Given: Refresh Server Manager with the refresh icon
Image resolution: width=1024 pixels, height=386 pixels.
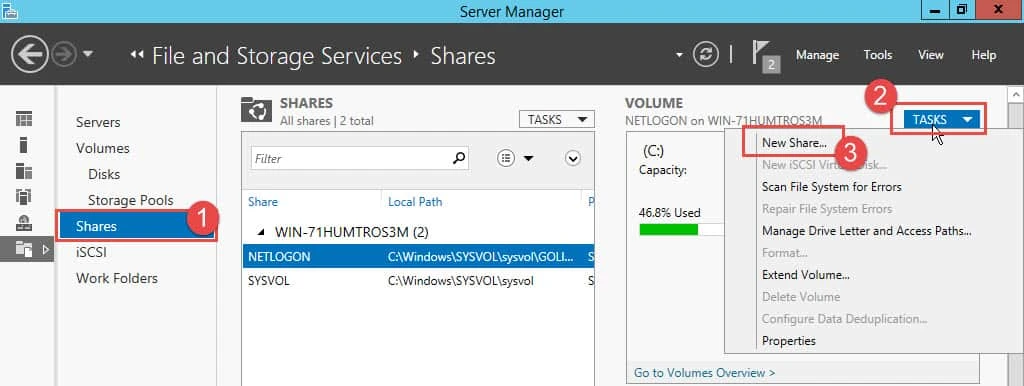Looking at the screenshot, I should click(x=705, y=55).
